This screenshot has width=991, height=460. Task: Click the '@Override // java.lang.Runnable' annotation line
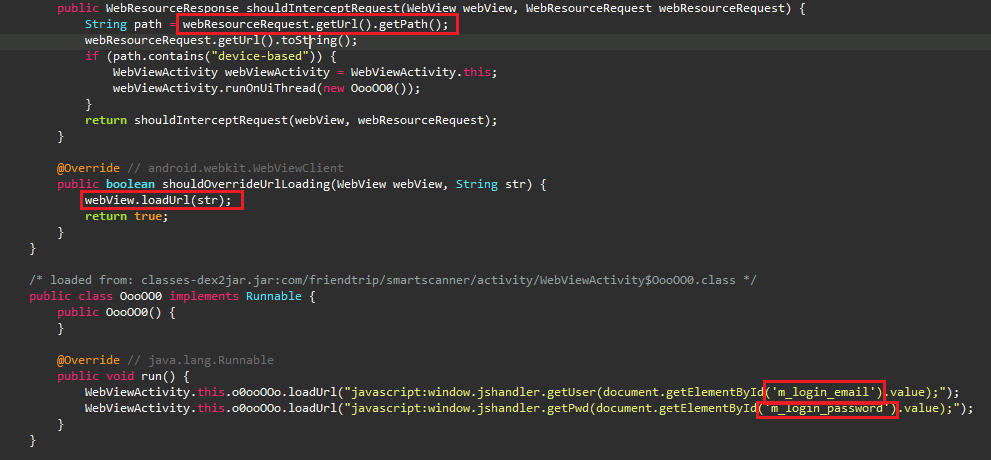pyautogui.click(x=166, y=360)
